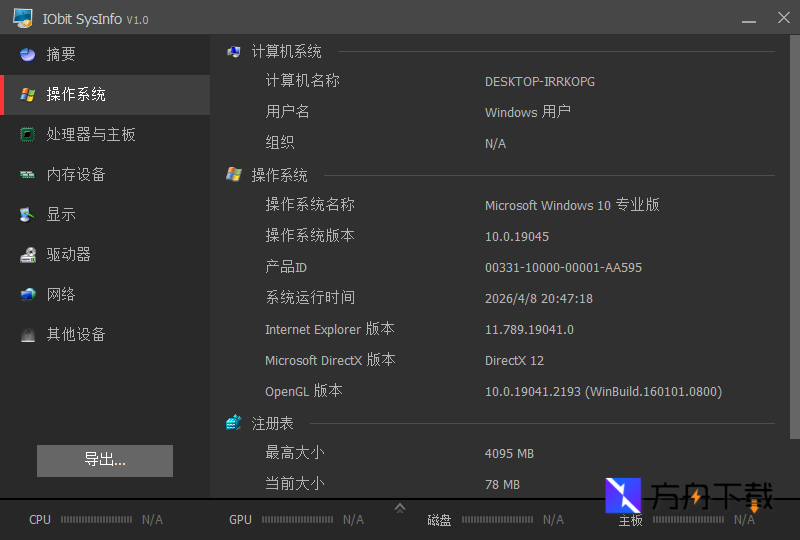
Task: Click the 摘要 pie chart icon
Action: click(28, 54)
